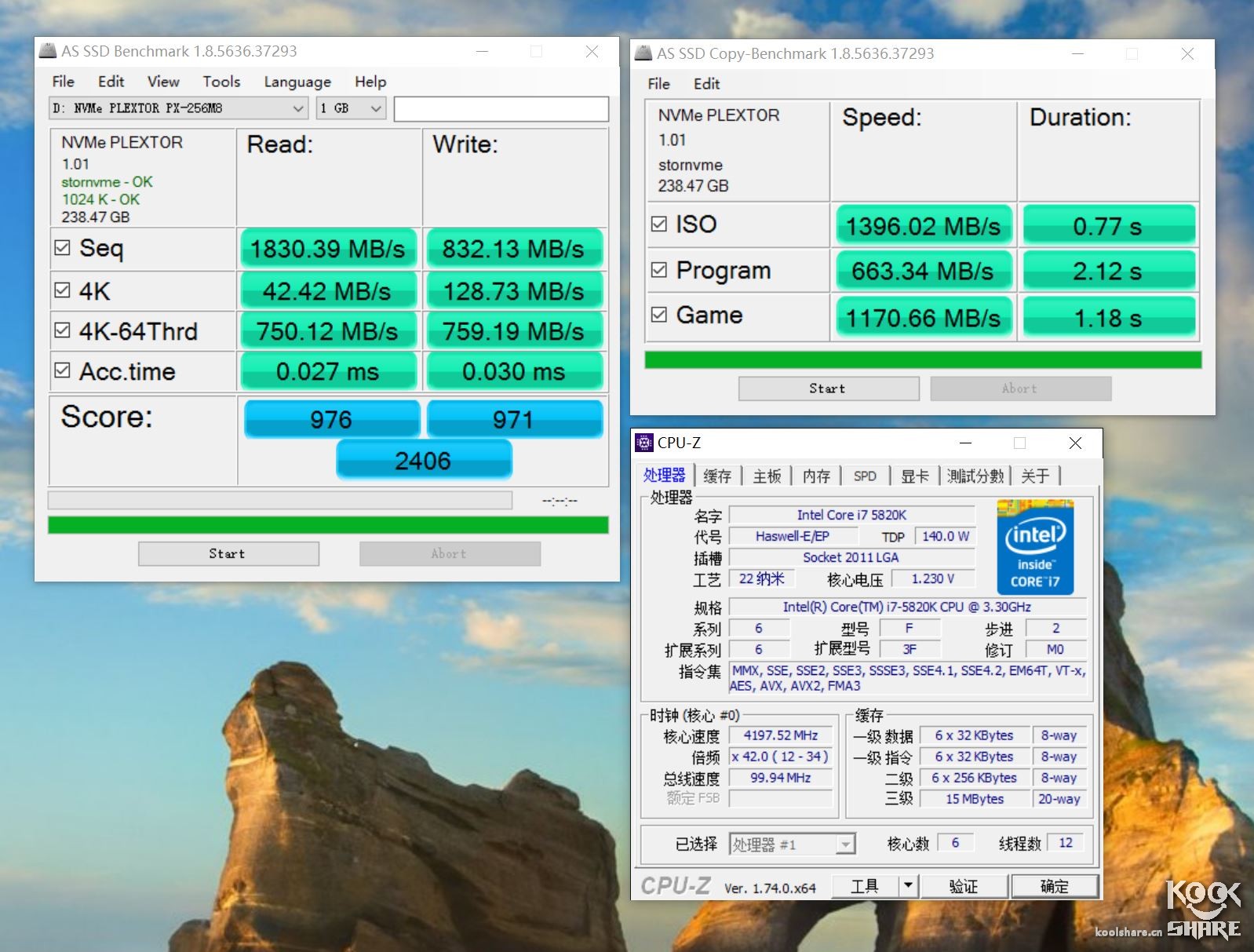Screen dimensions: 1254x952
Task: Click the green progress bar in AS SSD Benchmark
Action: tap(328, 524)
